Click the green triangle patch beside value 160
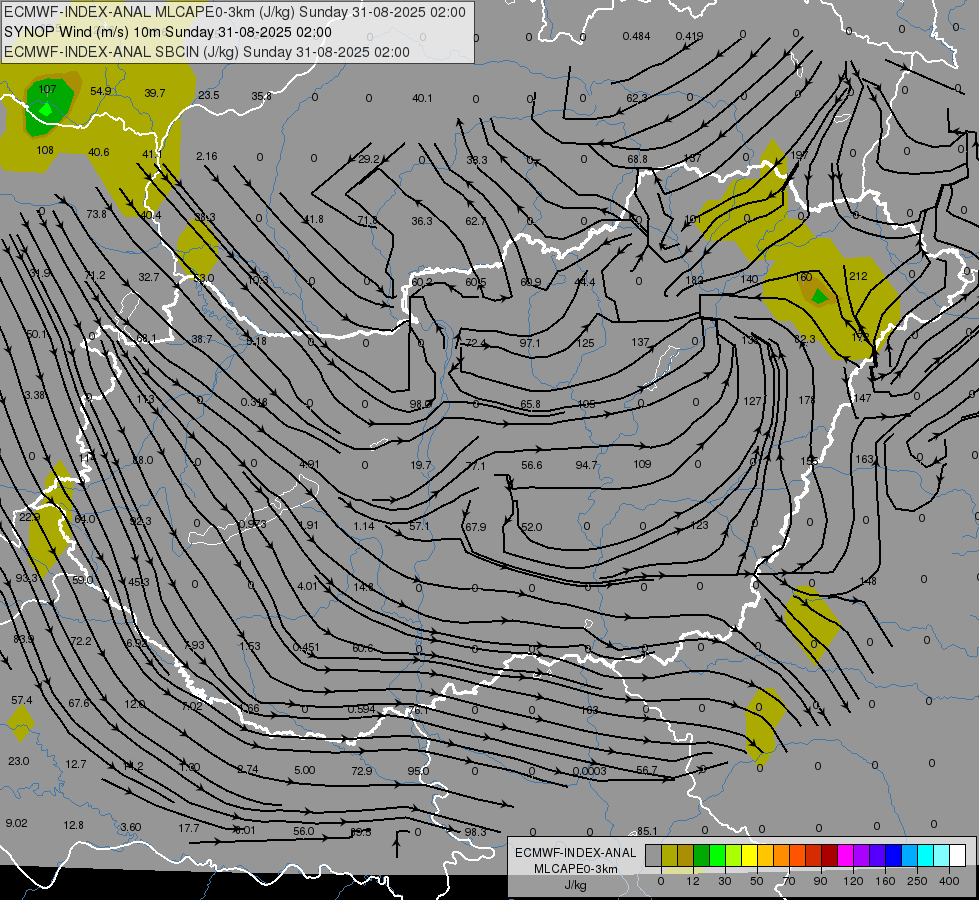This screenshot has height=900, width=979. coord(819,295)
